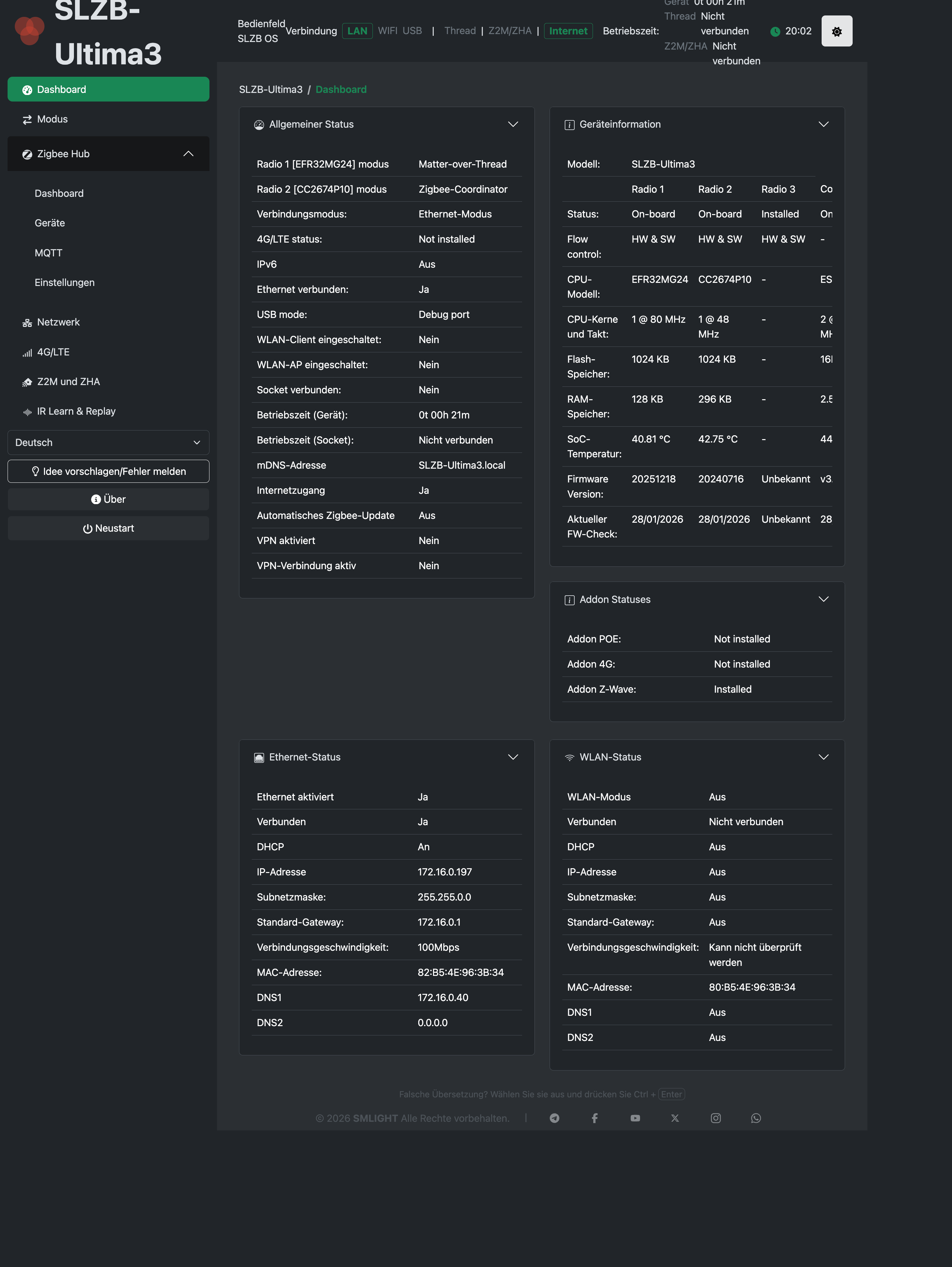Open the X (Twitter) footer icon
Screen dimensions: 952x1267
pyautogui.click(x=675, y=1118)
